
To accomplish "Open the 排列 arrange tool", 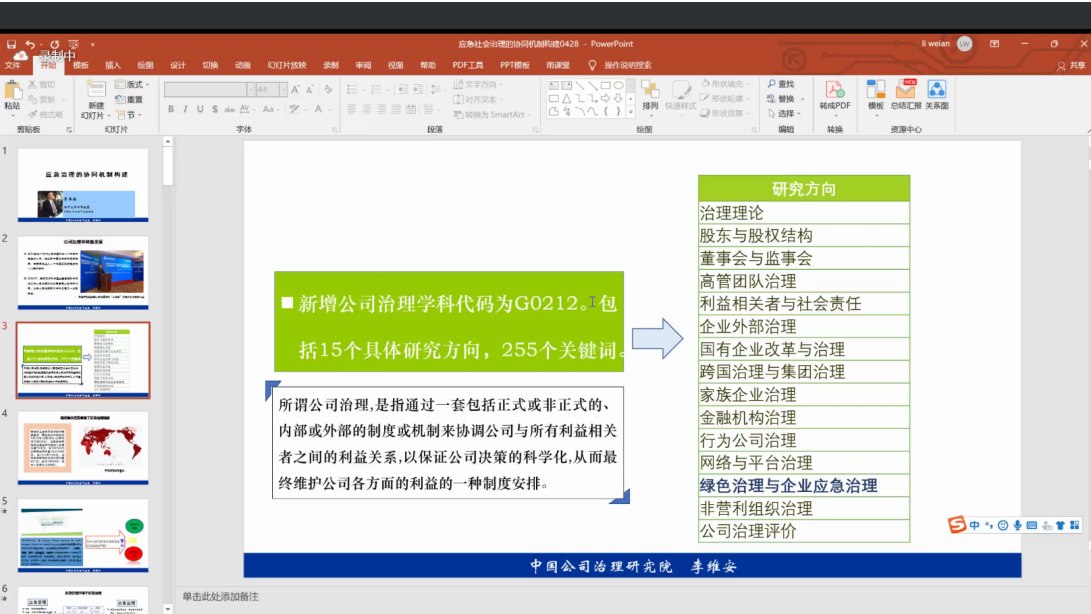I will 650,92.
